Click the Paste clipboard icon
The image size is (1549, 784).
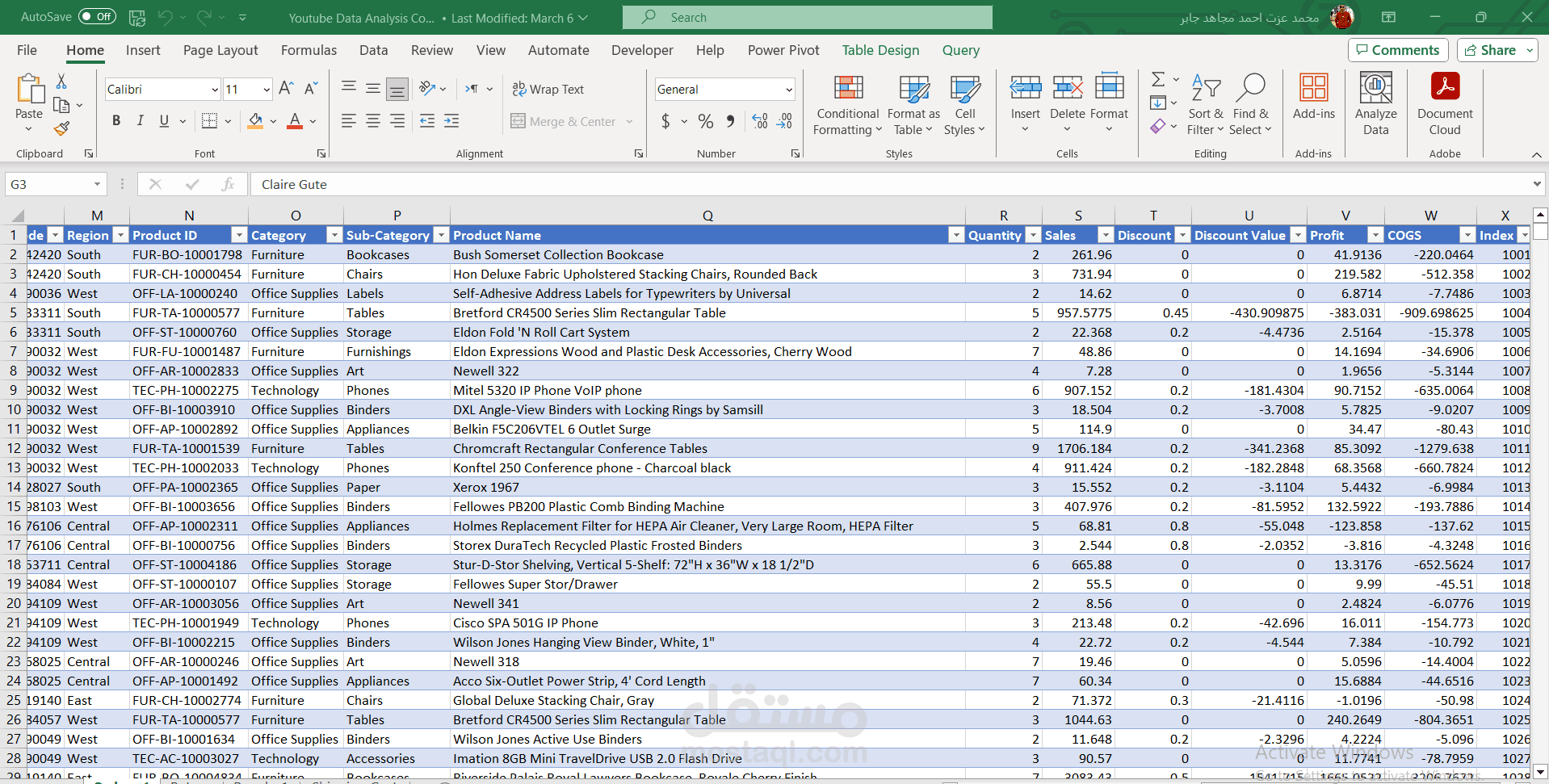(29, 89)
